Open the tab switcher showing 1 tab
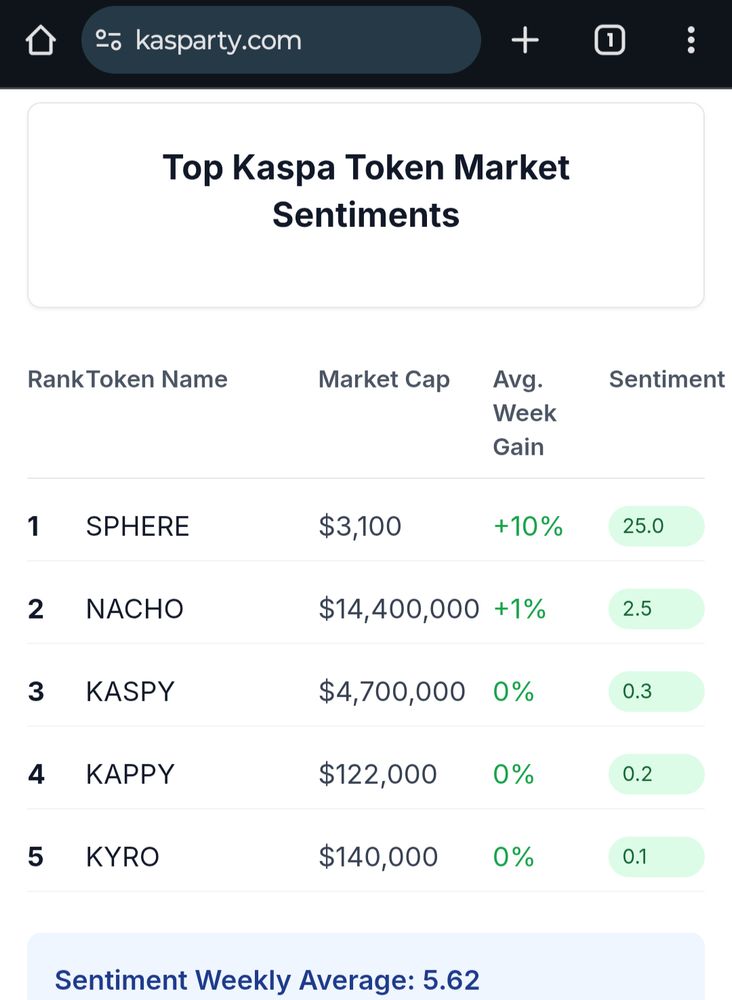 click(x=609, y=41)
